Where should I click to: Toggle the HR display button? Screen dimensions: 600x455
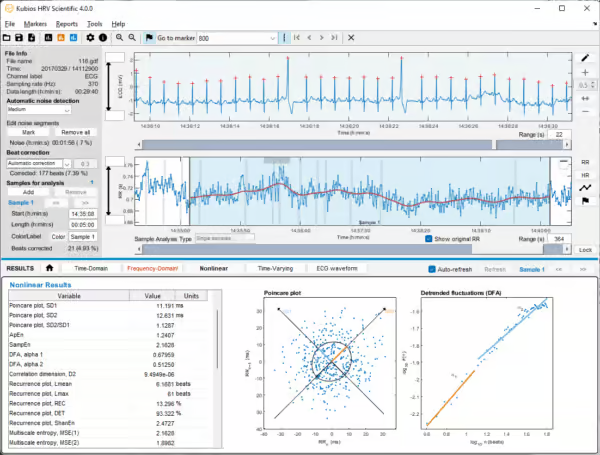(x=585, y=174)
